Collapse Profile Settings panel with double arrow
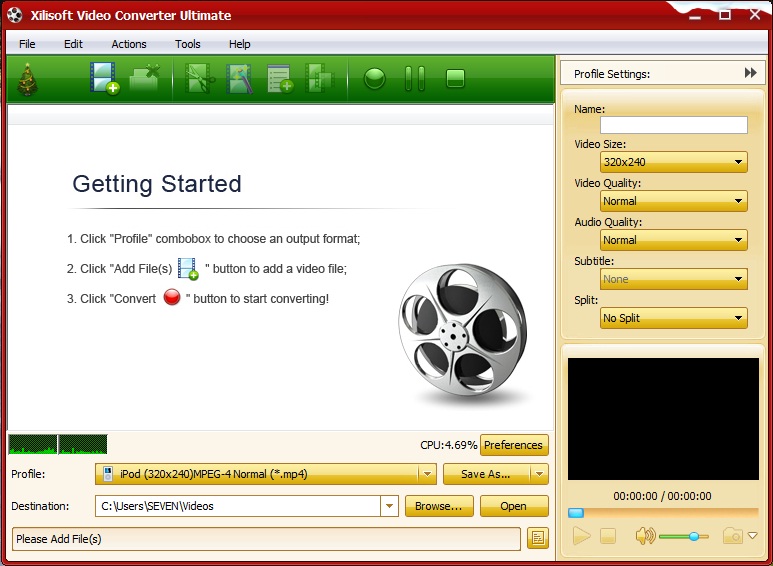The height and width of the screenshot is (566, 773). click(x=750, y=73)
